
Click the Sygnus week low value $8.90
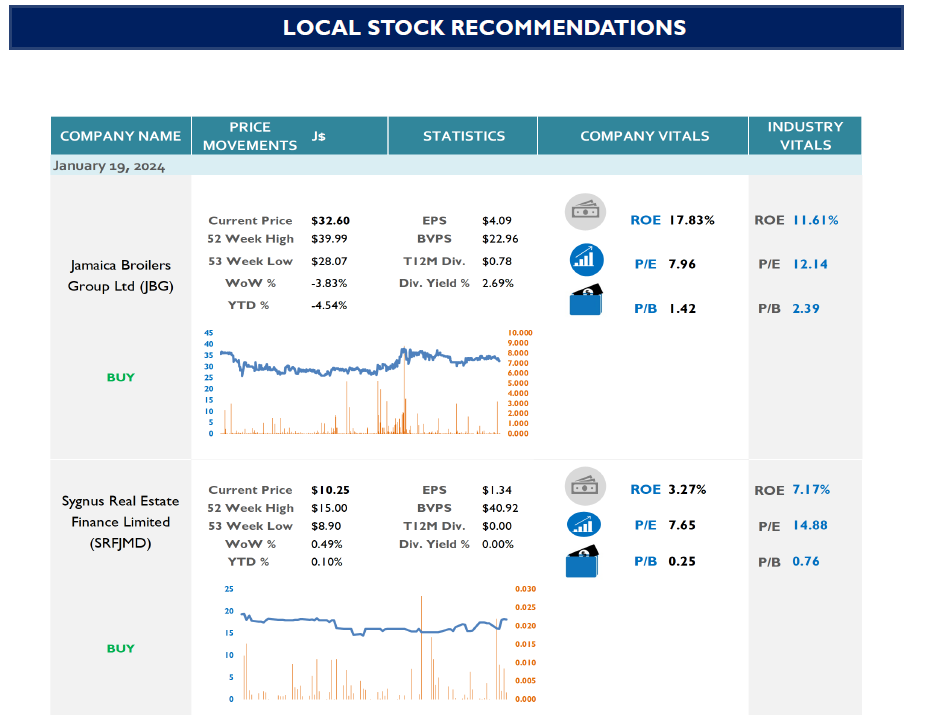click(326, 526)
